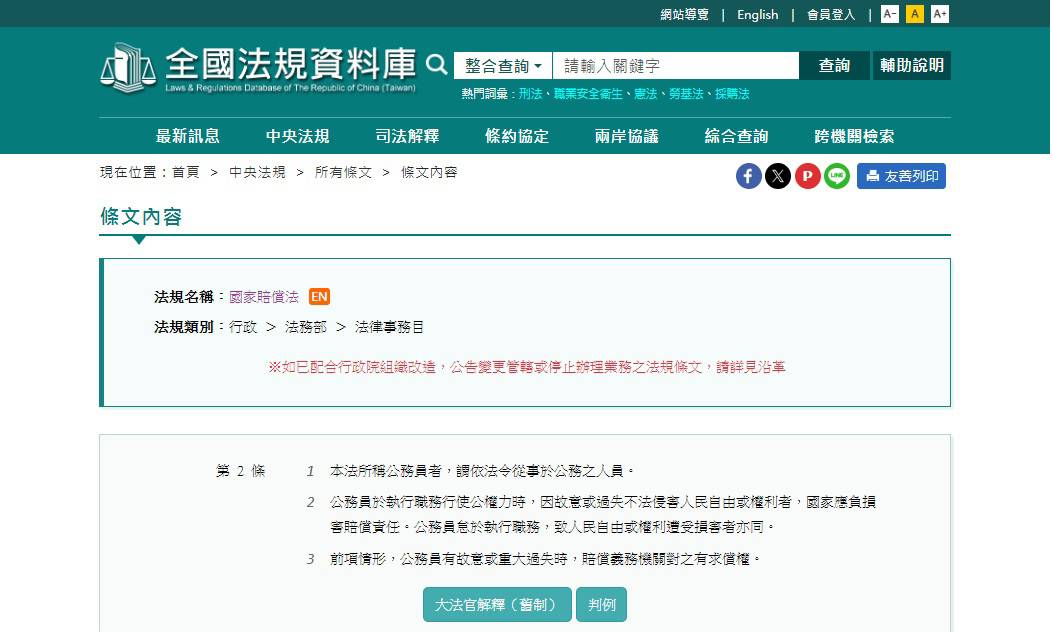Click the 刑法 hot keyword link
Viewport: 1052px width, 632px height.
point(530,94)
